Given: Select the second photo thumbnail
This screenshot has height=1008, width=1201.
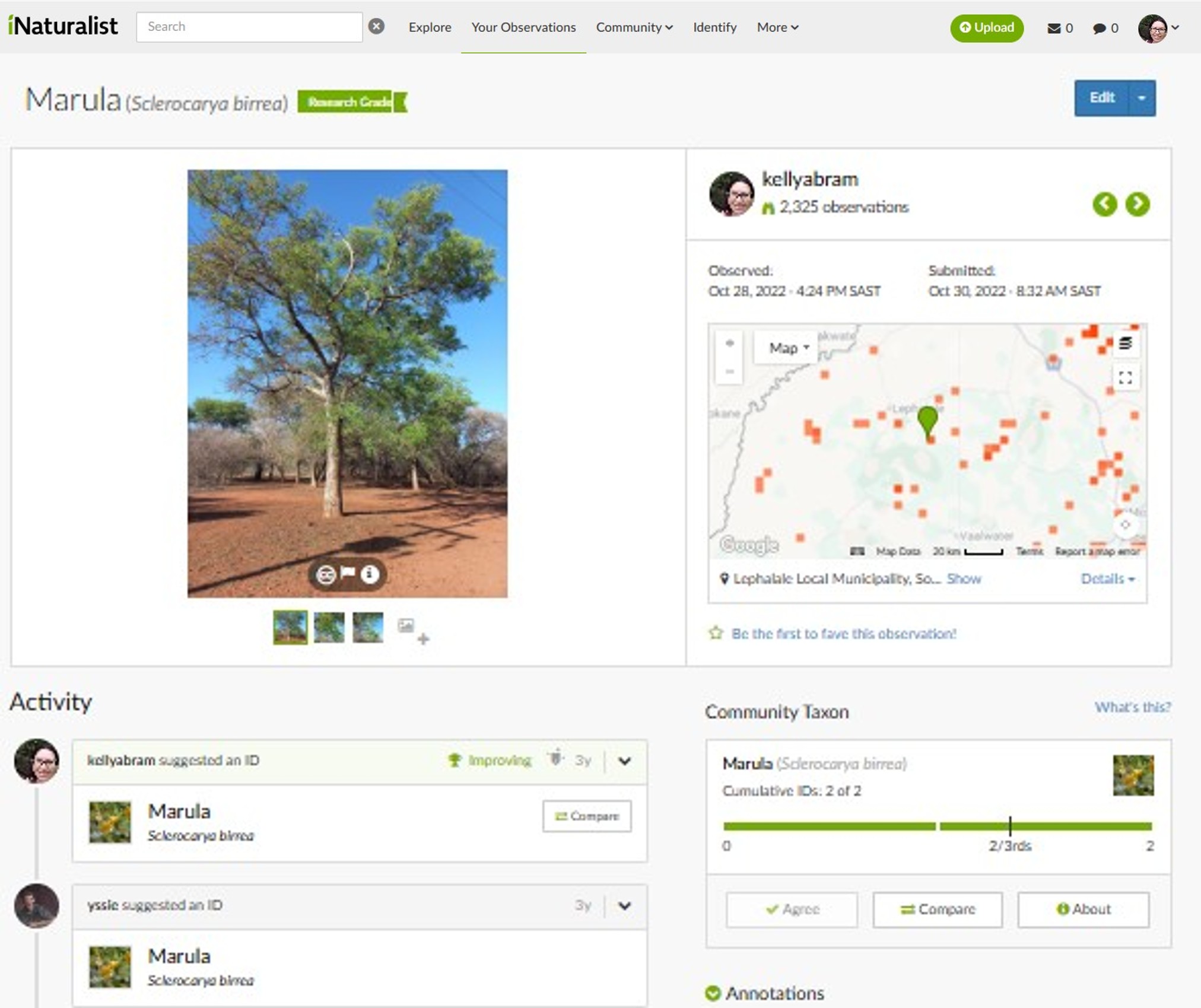Looking at the screenshot, I should point(329,627).
